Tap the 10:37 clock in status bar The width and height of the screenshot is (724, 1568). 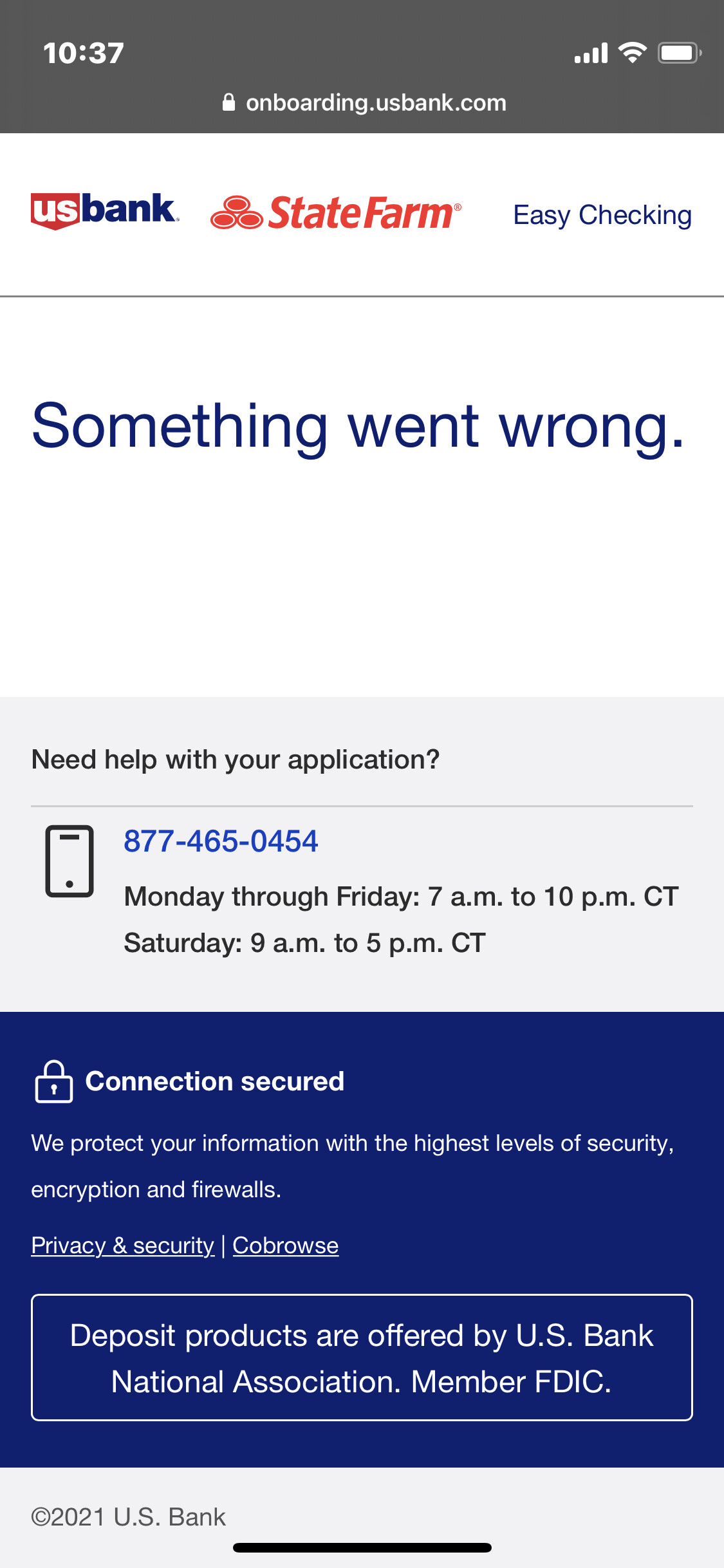pos(83,53)
